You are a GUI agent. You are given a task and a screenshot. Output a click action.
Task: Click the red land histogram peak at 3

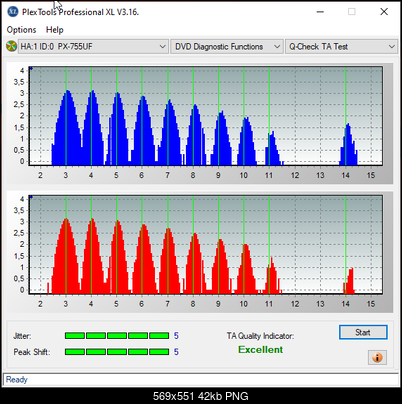click(66, 256)
